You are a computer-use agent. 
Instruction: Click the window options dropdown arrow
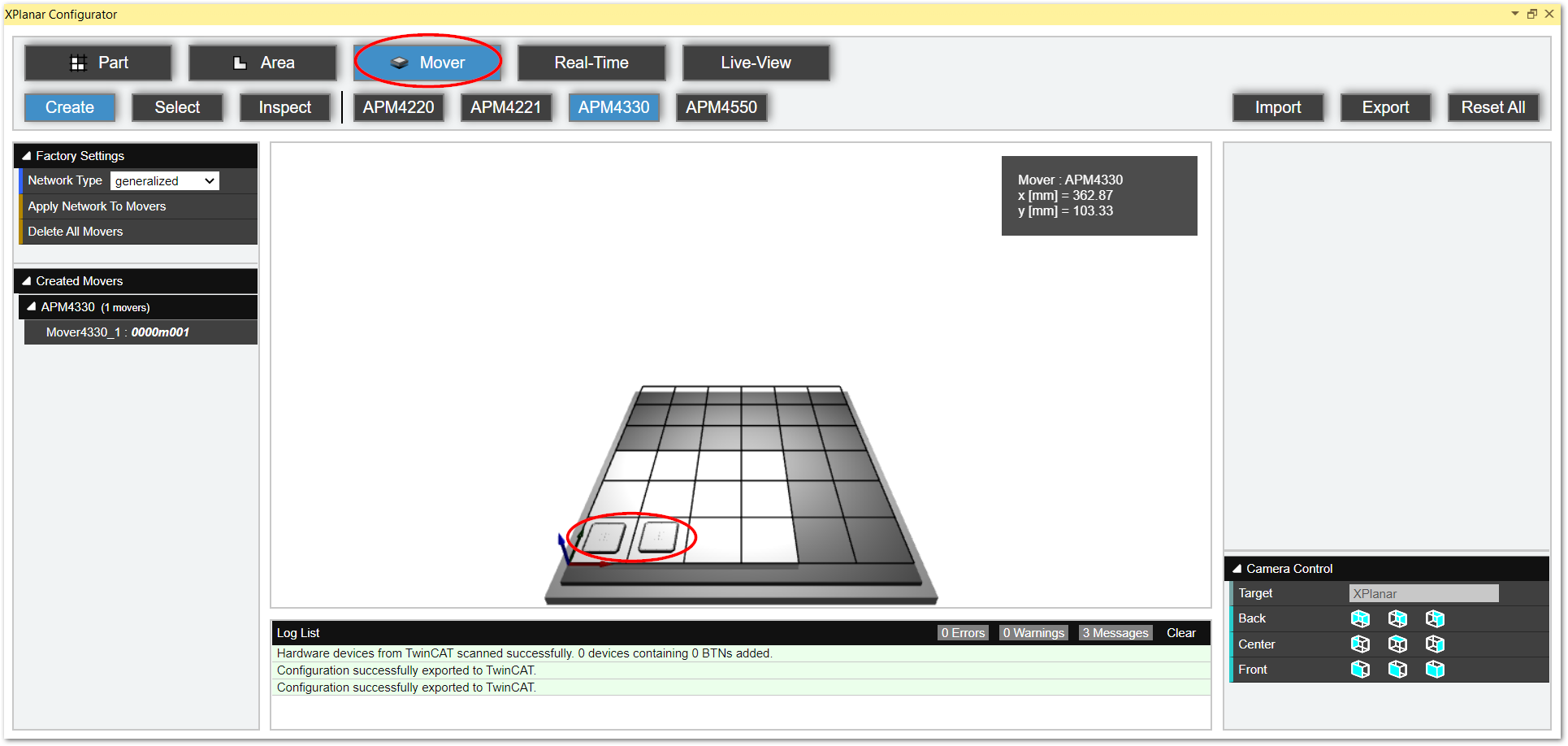coord(1514,13)
